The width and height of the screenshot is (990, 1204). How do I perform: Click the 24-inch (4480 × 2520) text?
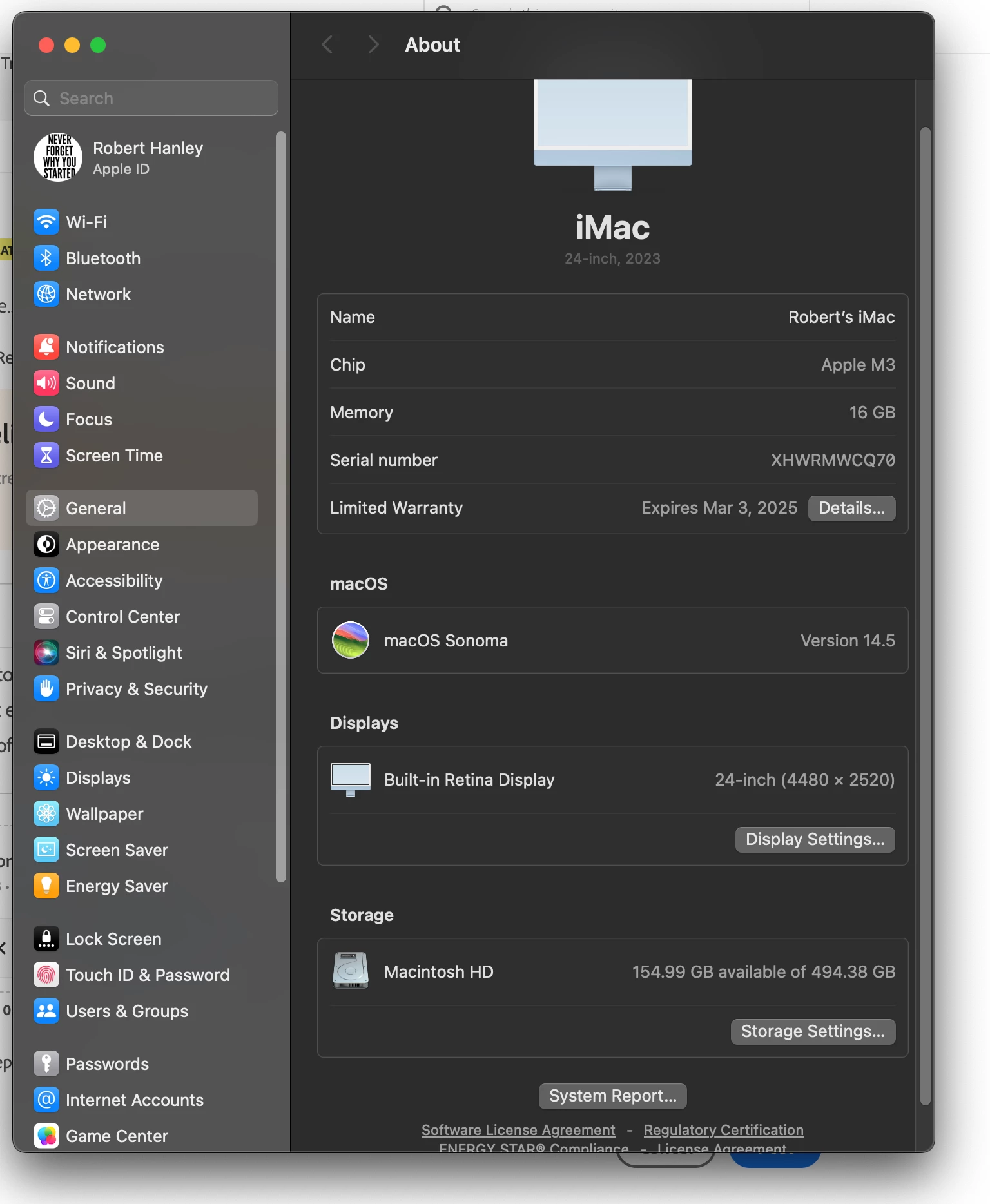tap(804, 780)
